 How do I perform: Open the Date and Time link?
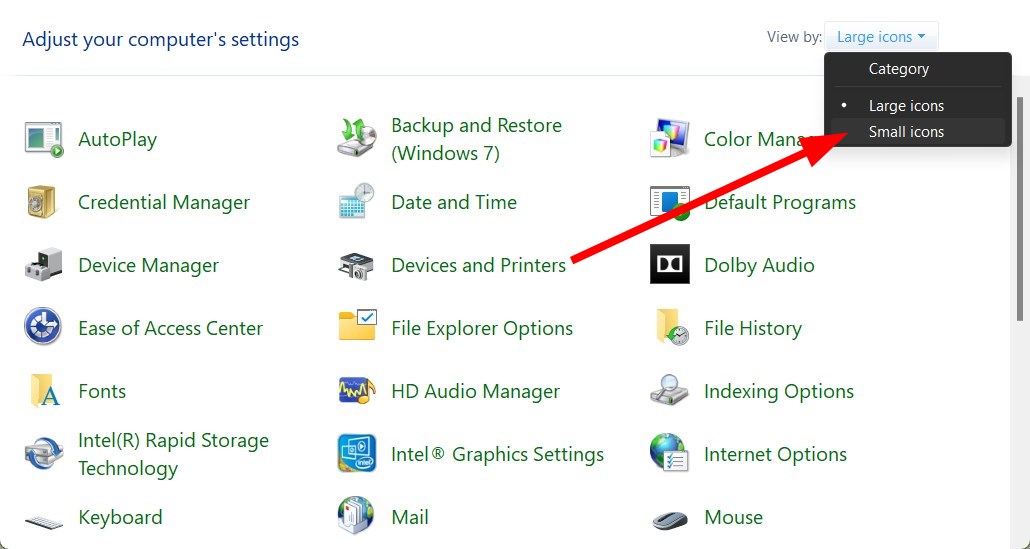click(x=454, y=202)
